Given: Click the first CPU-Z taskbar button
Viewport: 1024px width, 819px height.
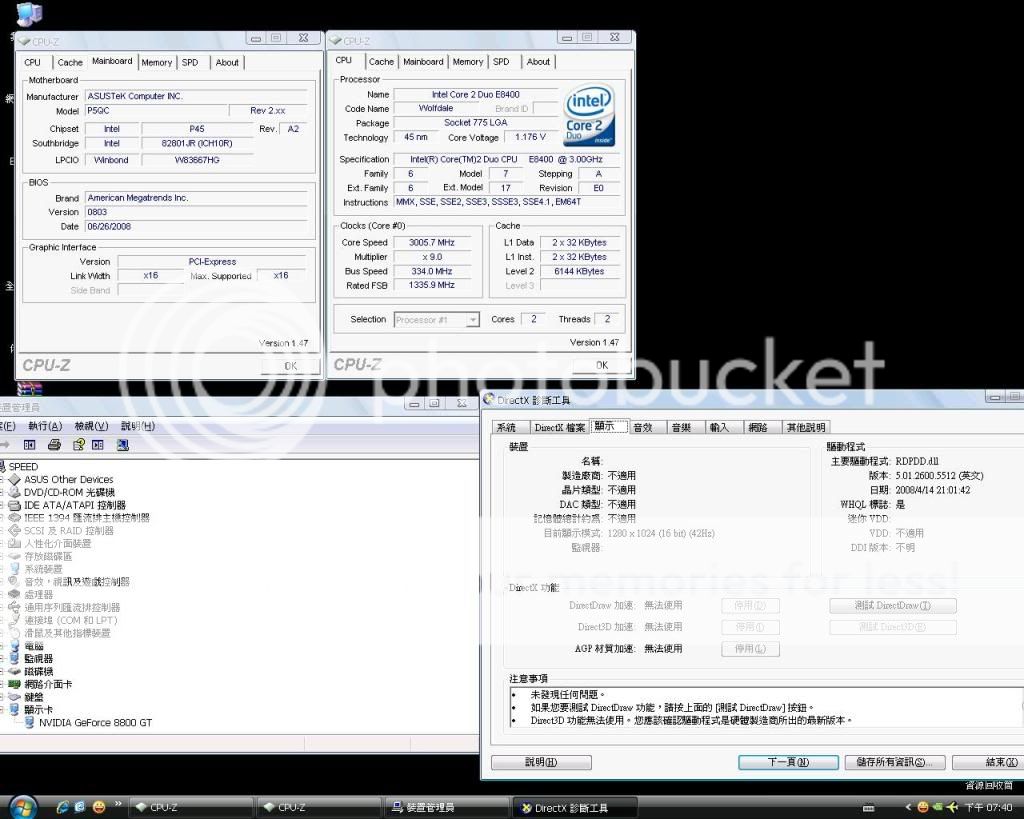Looking at the screenshot, I should [x=190, y=808].
